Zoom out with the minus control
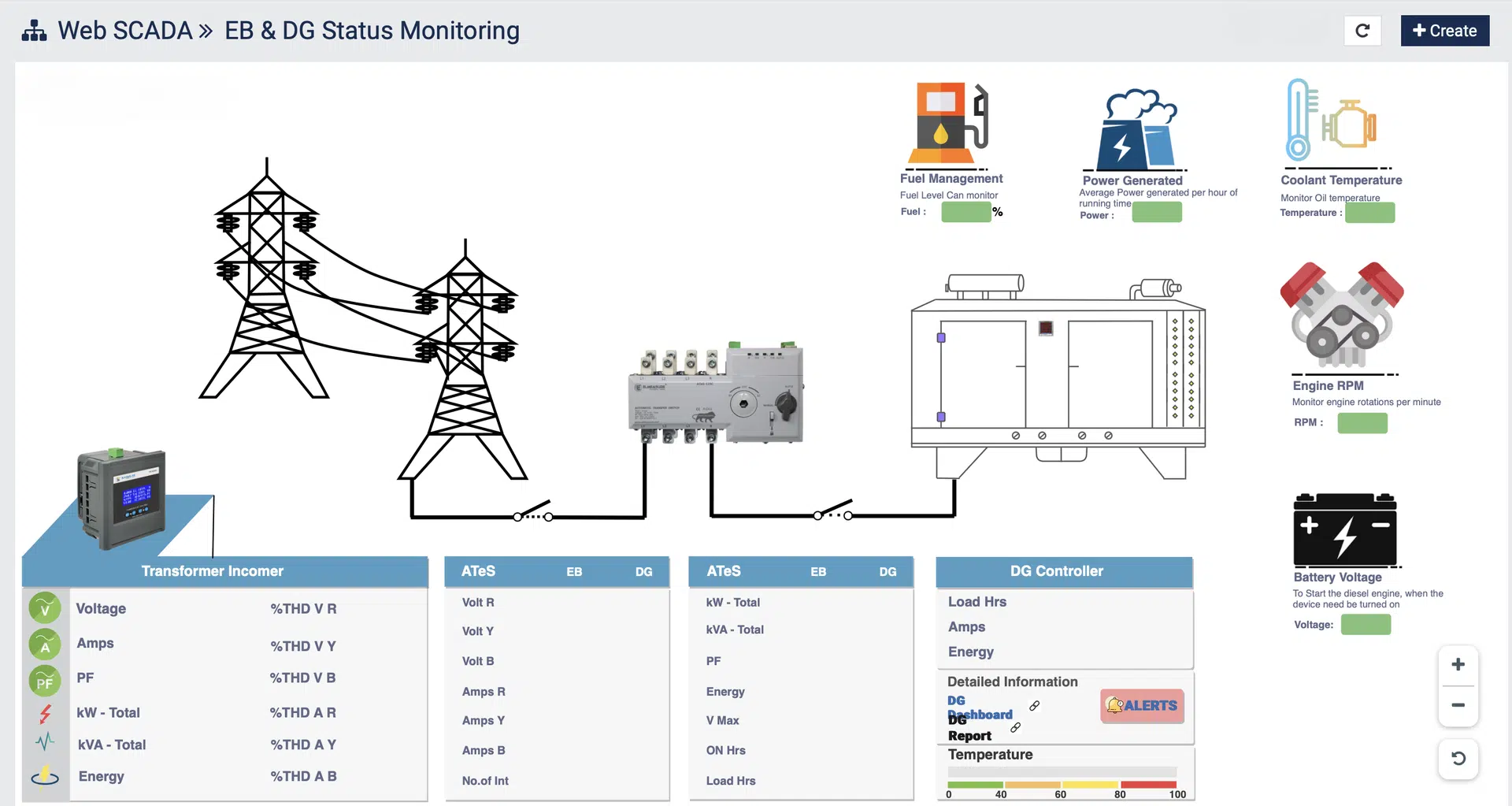Viewport: 1512px width, 806px height. click(x=1458, y=705)
